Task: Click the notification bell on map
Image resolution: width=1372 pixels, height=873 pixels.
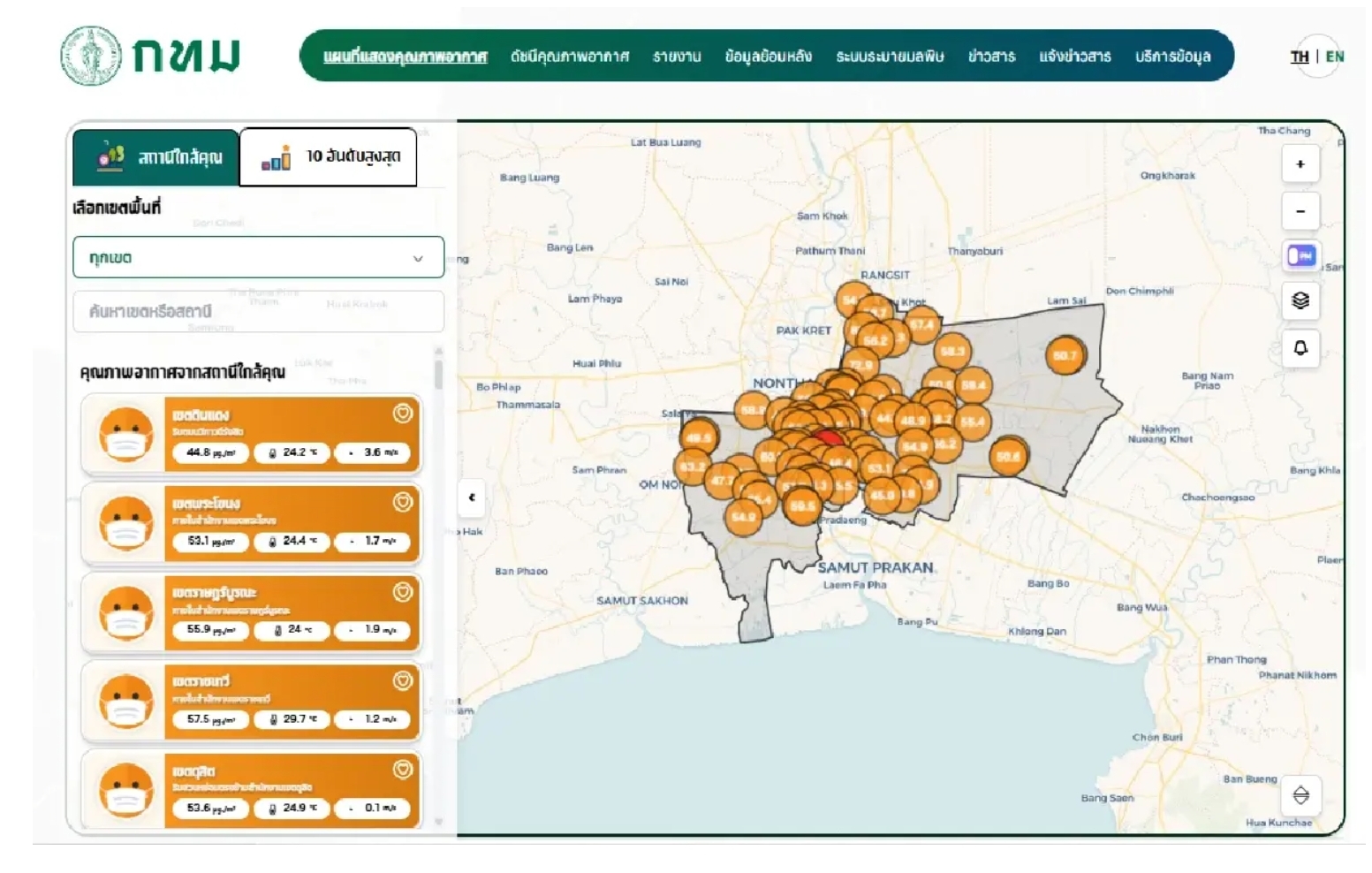Action: (1300, 348)
